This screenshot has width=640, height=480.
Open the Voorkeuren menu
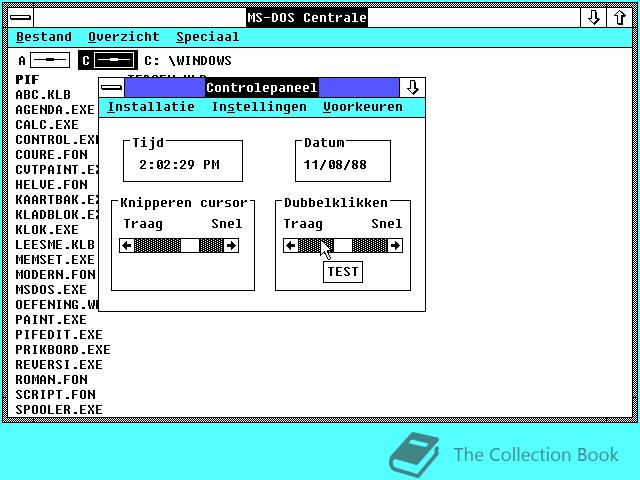click(363, 107)
